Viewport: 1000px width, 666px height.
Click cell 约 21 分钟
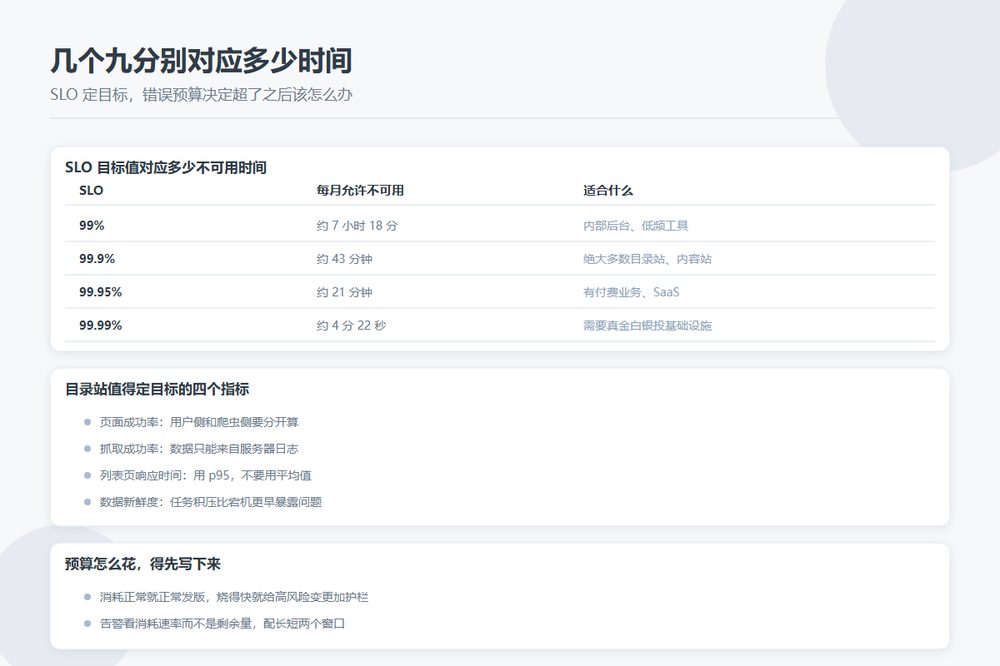pos(344,292)
